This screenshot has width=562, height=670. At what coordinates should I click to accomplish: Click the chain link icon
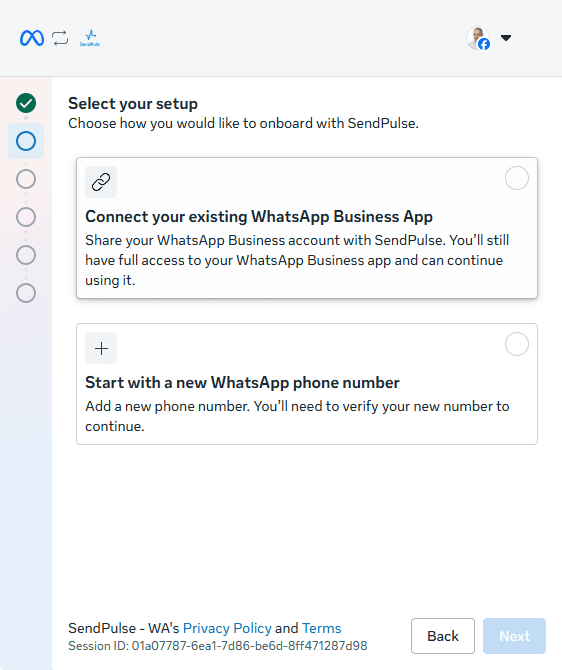[x=101, y=182]
